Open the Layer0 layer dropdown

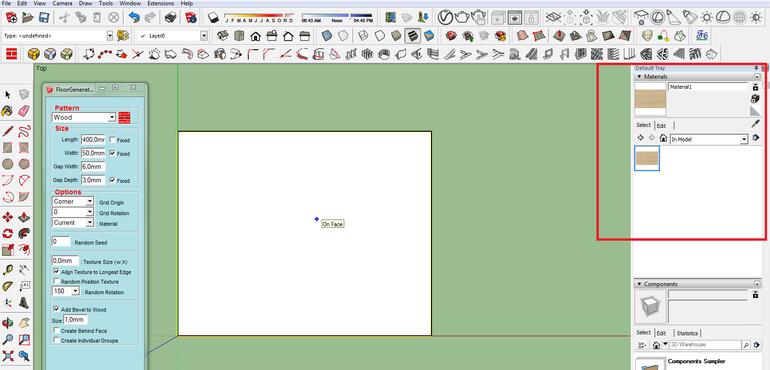(204, 36)
